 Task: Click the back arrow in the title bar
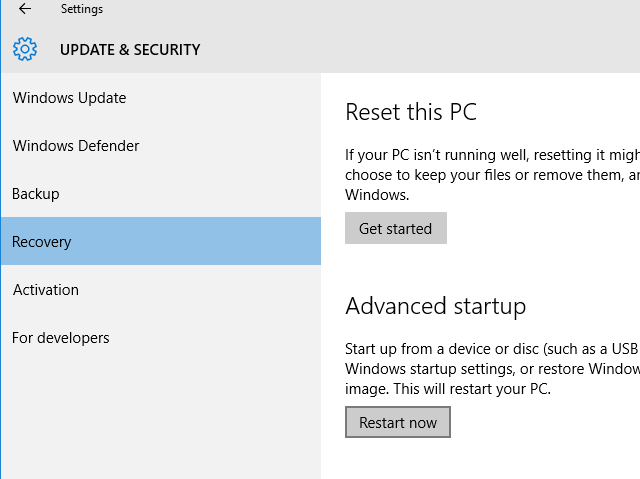[x=25, y=9]
